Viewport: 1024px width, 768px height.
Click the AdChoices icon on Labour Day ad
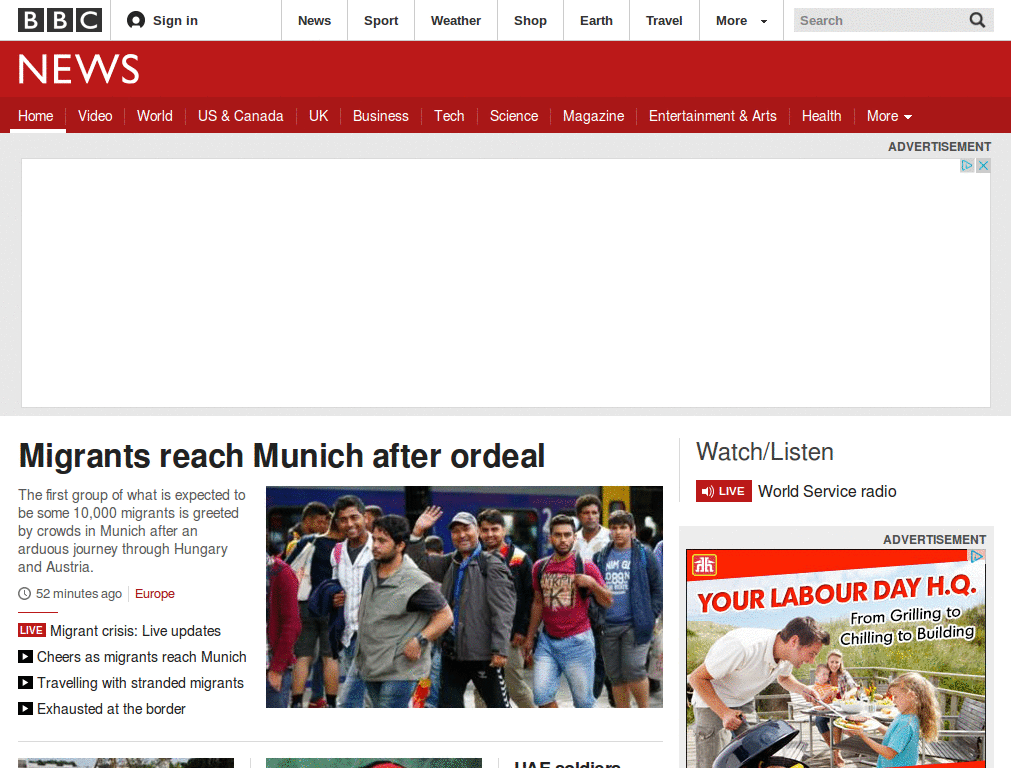pos(976,556)
